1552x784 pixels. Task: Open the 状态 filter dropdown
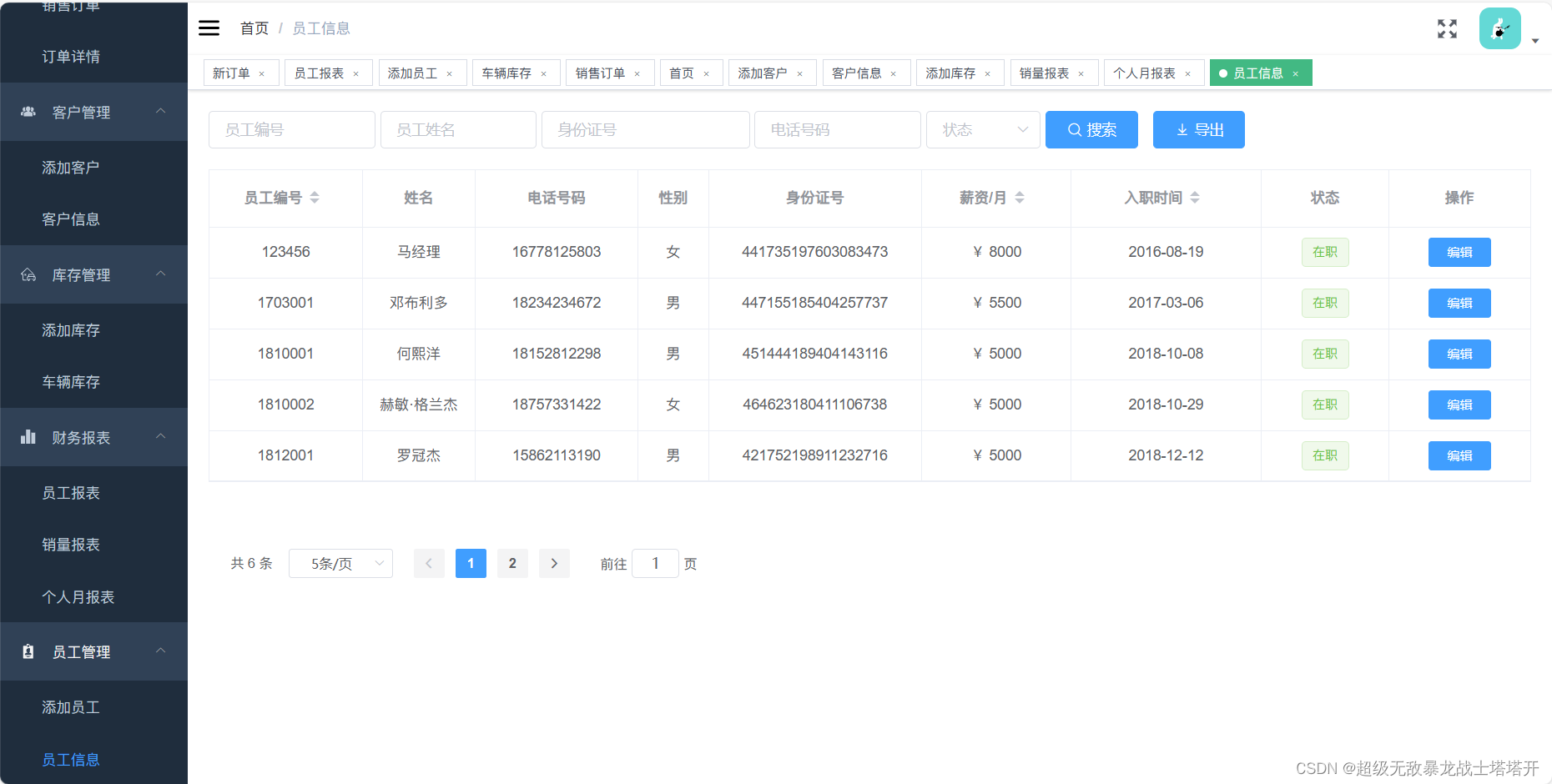[983, 130]
